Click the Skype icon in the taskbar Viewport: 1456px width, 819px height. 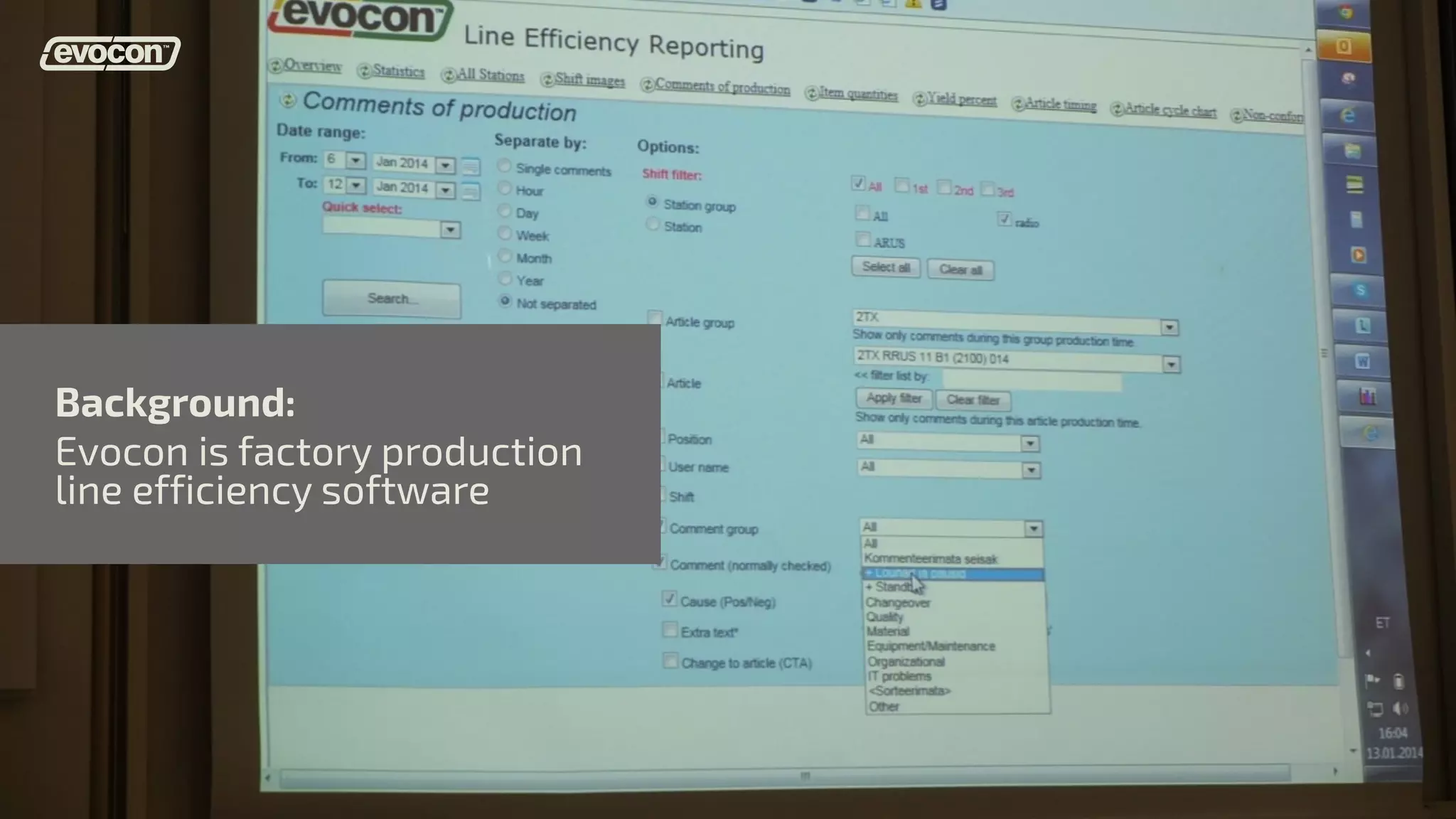1360,290
